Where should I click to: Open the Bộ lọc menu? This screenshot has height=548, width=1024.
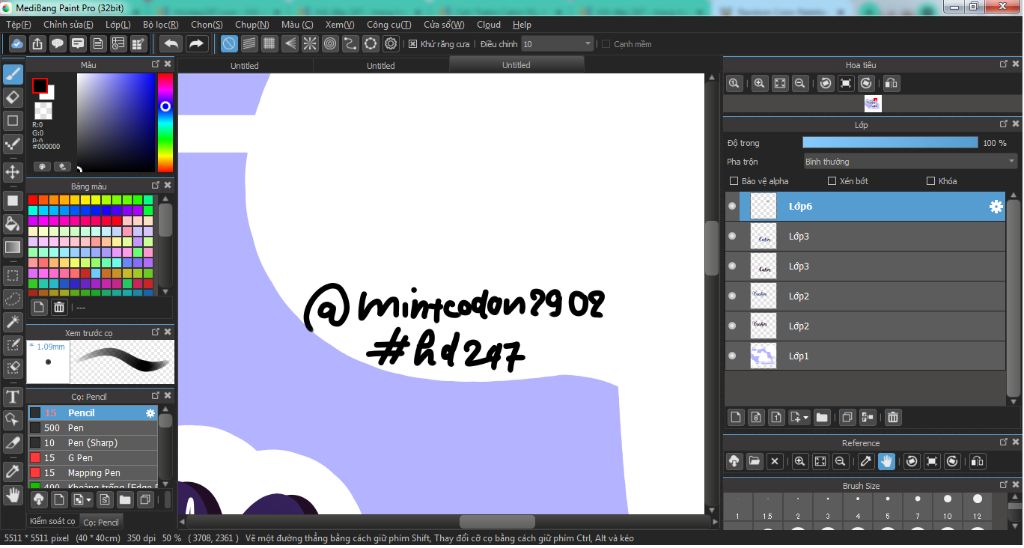pyautogui.click(x=161, y=25)
